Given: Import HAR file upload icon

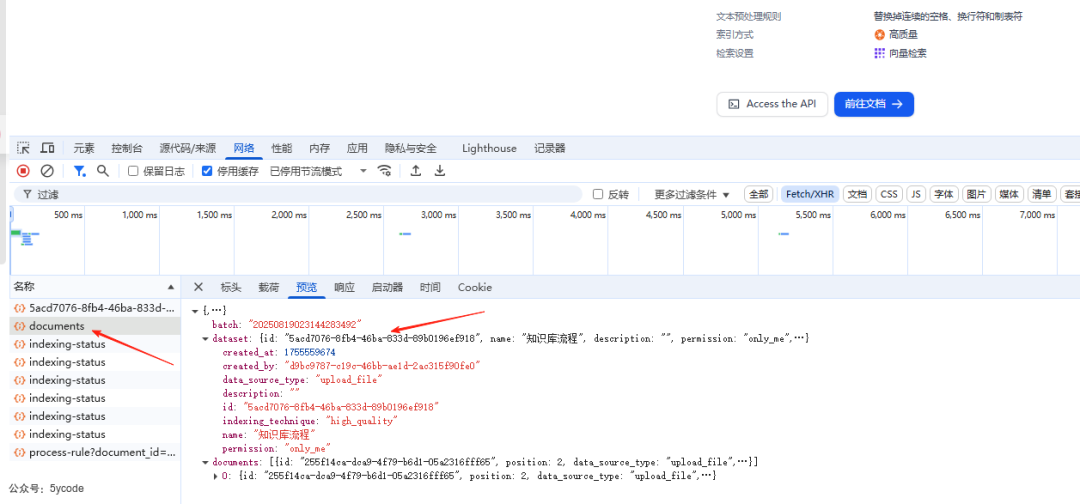Looking at the screenshot, I should pos(415,171).
